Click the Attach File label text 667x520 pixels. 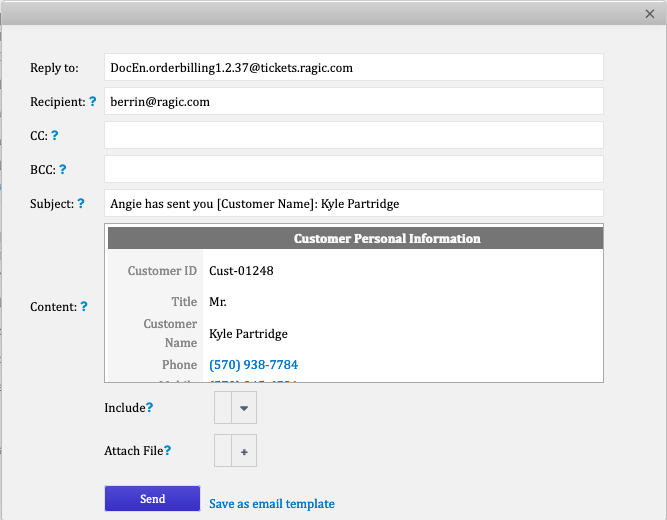tap(134, 451)
